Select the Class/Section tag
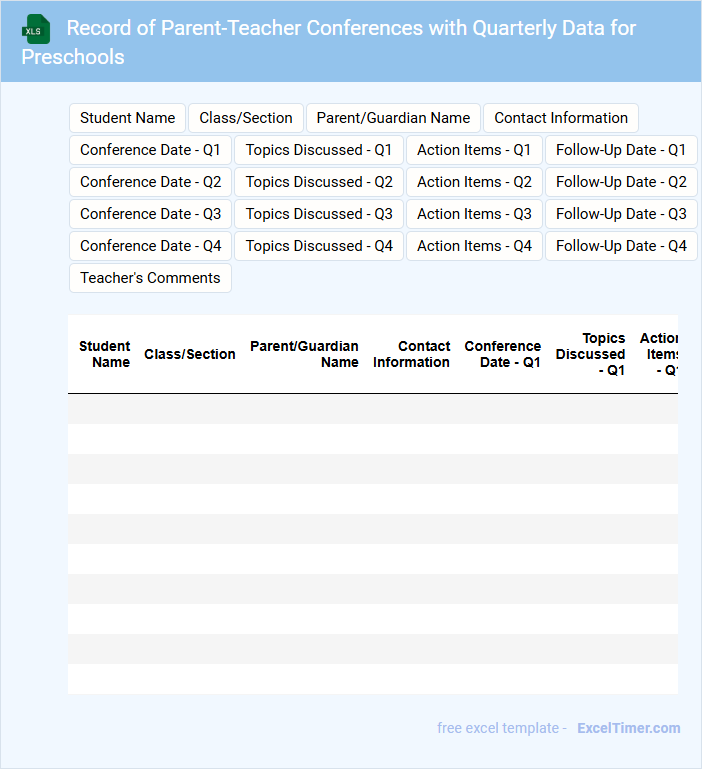The image size is (702, 769). (x=246, y=118)
